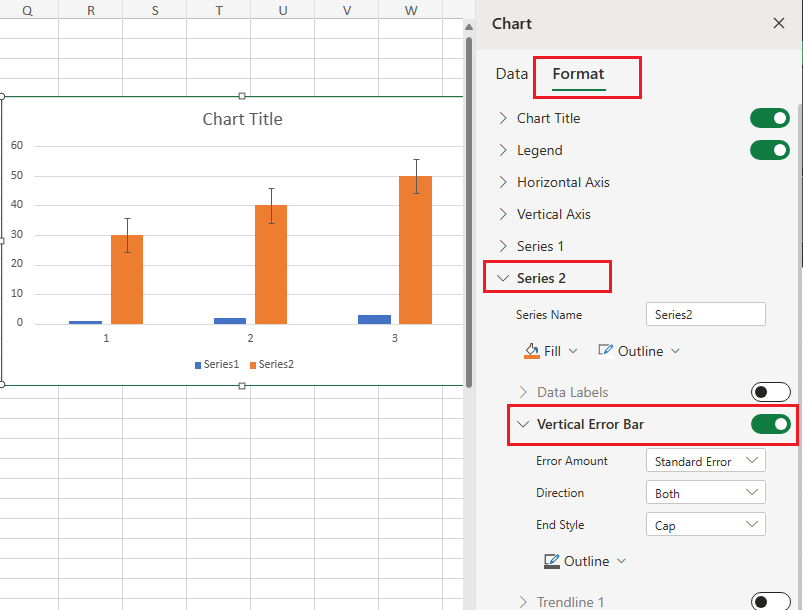Click scroll up arrow of worksheet scrollbar

(x=469, y=27)
